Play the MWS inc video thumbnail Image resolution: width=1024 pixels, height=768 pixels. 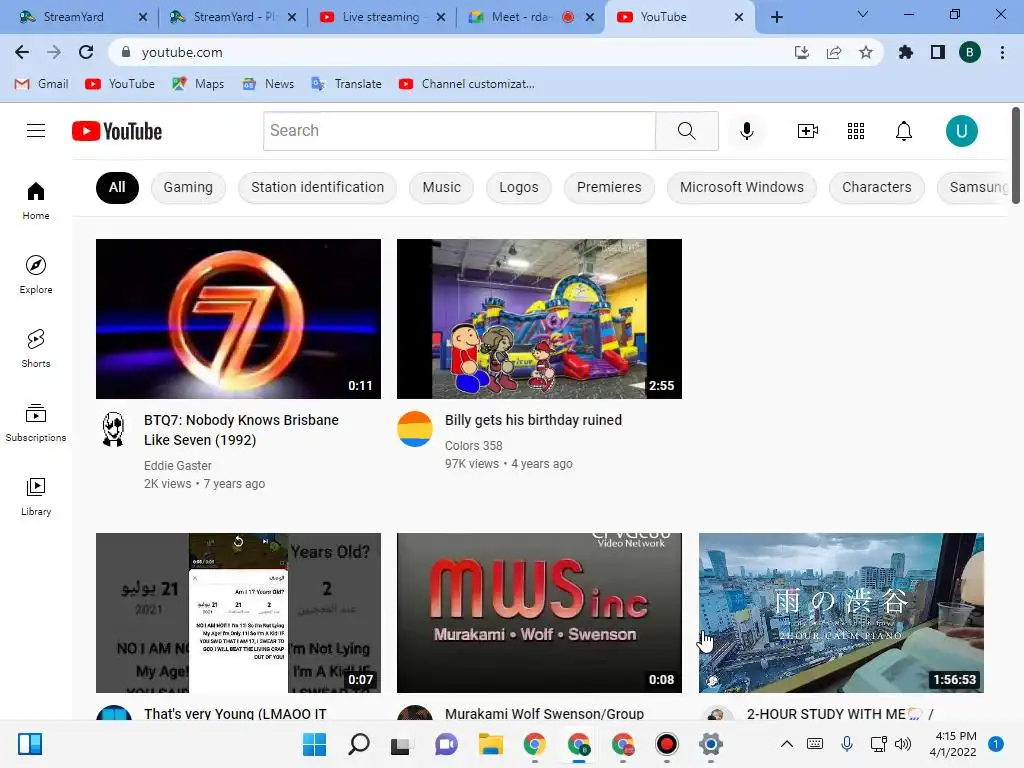coord(539,613)
